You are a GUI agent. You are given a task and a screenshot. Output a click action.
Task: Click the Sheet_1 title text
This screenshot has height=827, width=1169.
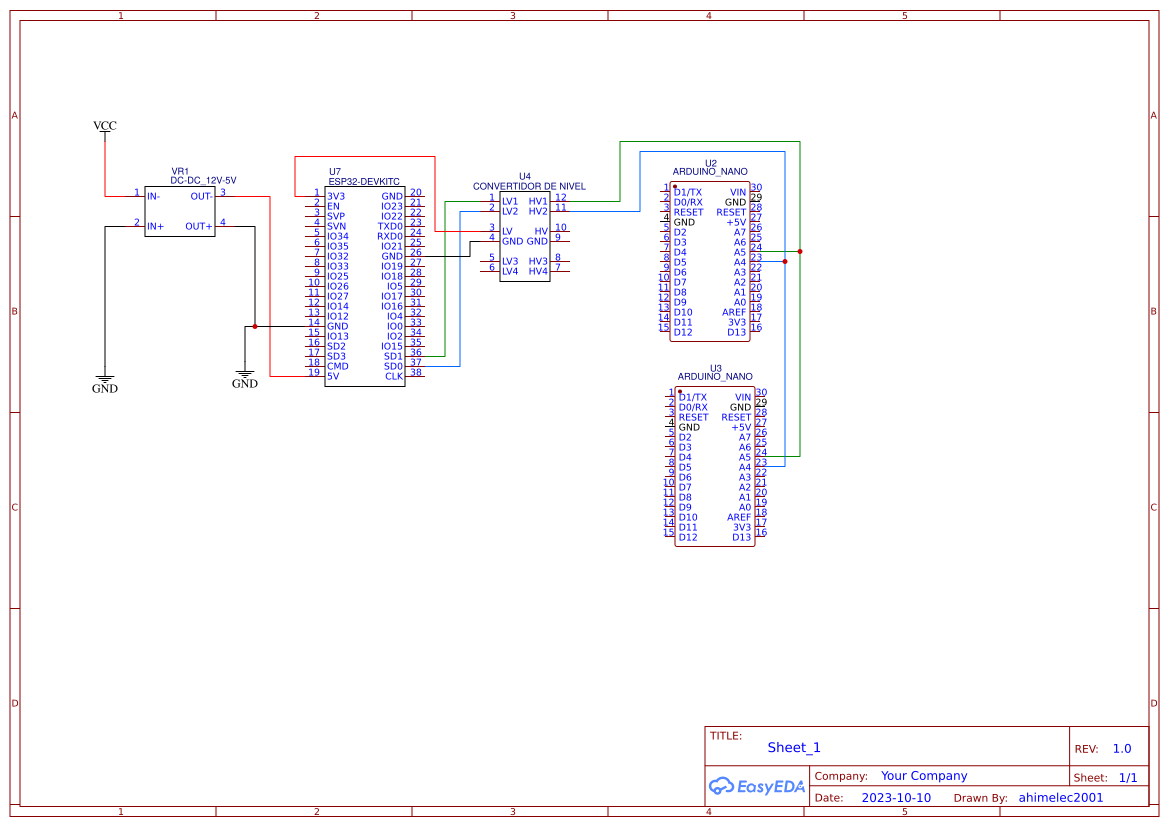794,747
